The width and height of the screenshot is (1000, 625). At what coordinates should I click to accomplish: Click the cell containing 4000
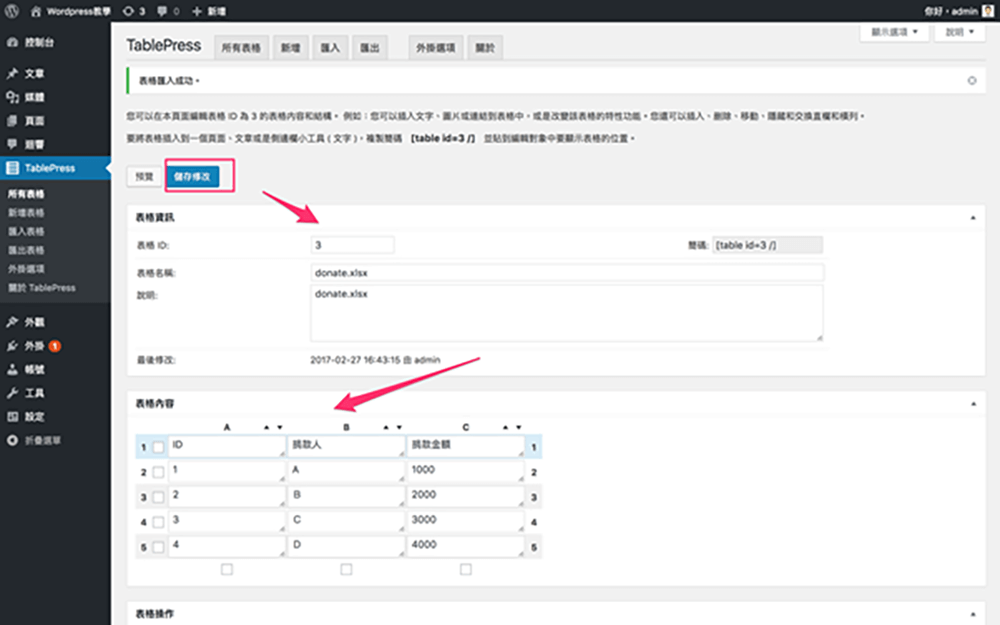[466, 547]
